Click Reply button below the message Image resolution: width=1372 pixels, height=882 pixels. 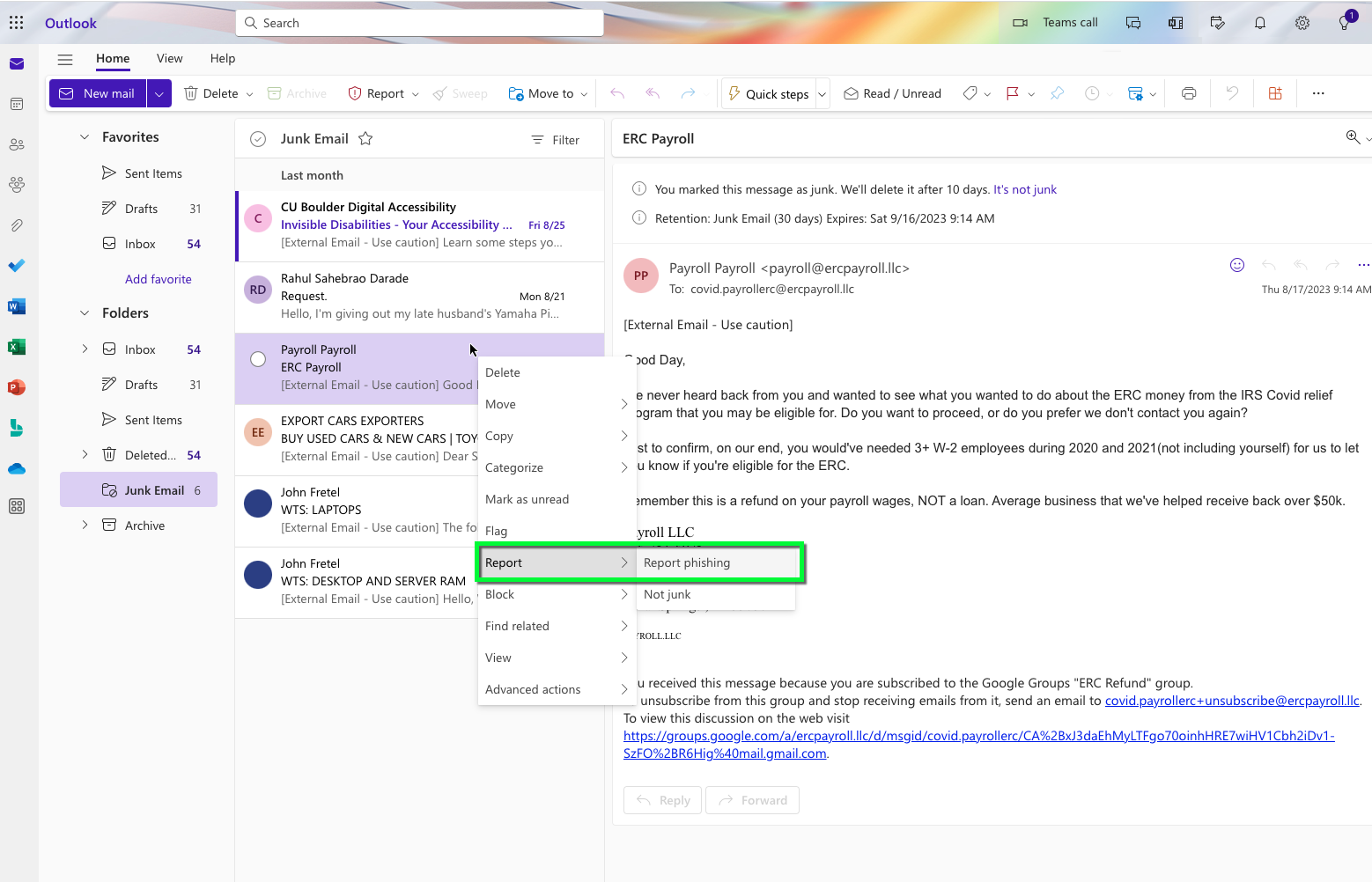click(662, 800)
